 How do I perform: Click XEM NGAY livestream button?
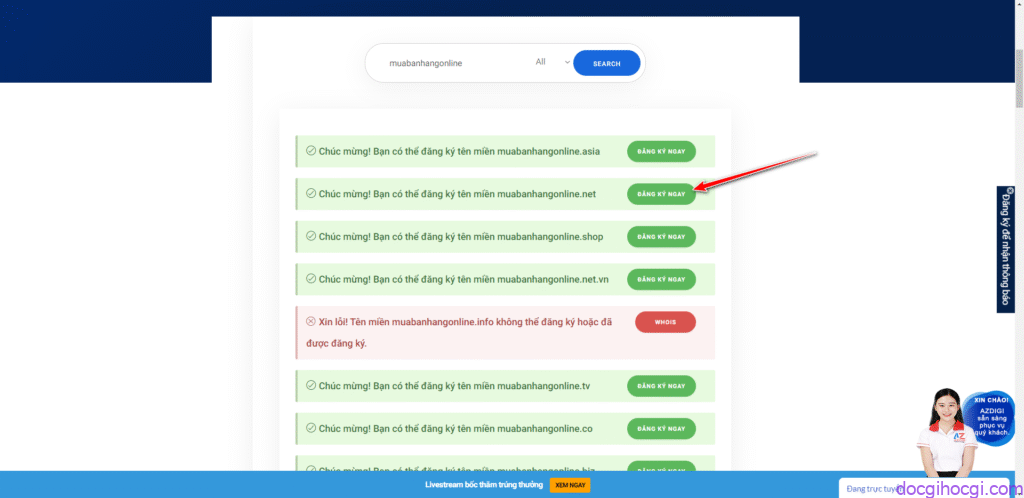569,485
